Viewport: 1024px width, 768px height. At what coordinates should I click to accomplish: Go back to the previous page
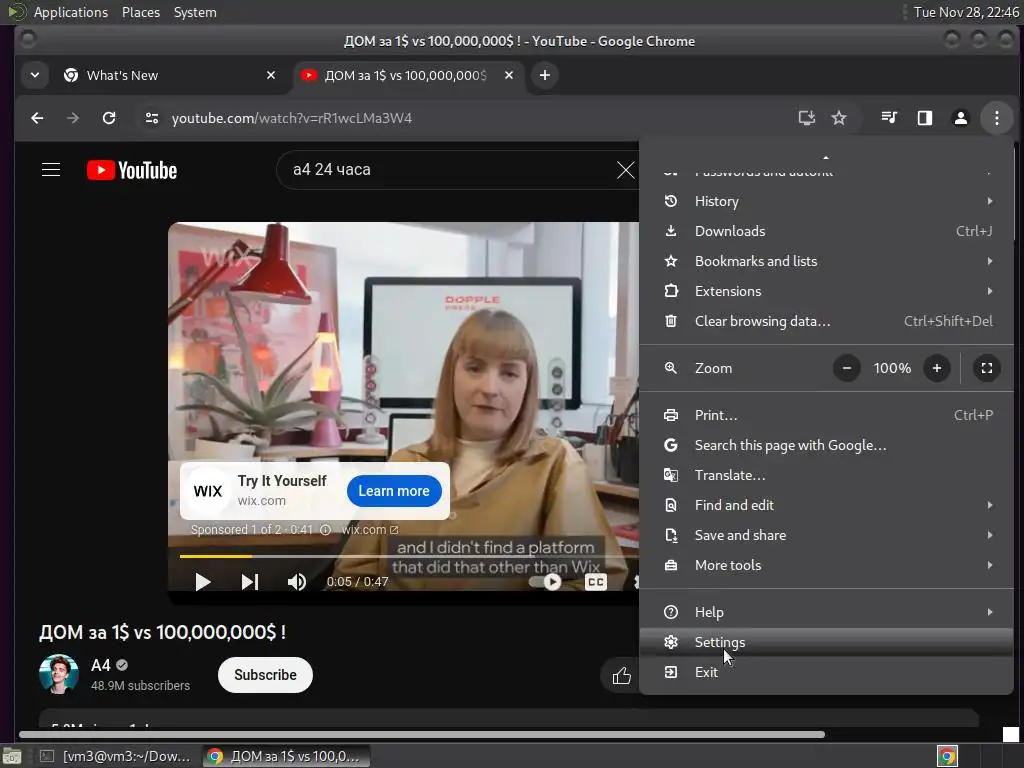(x=37, y=118)
